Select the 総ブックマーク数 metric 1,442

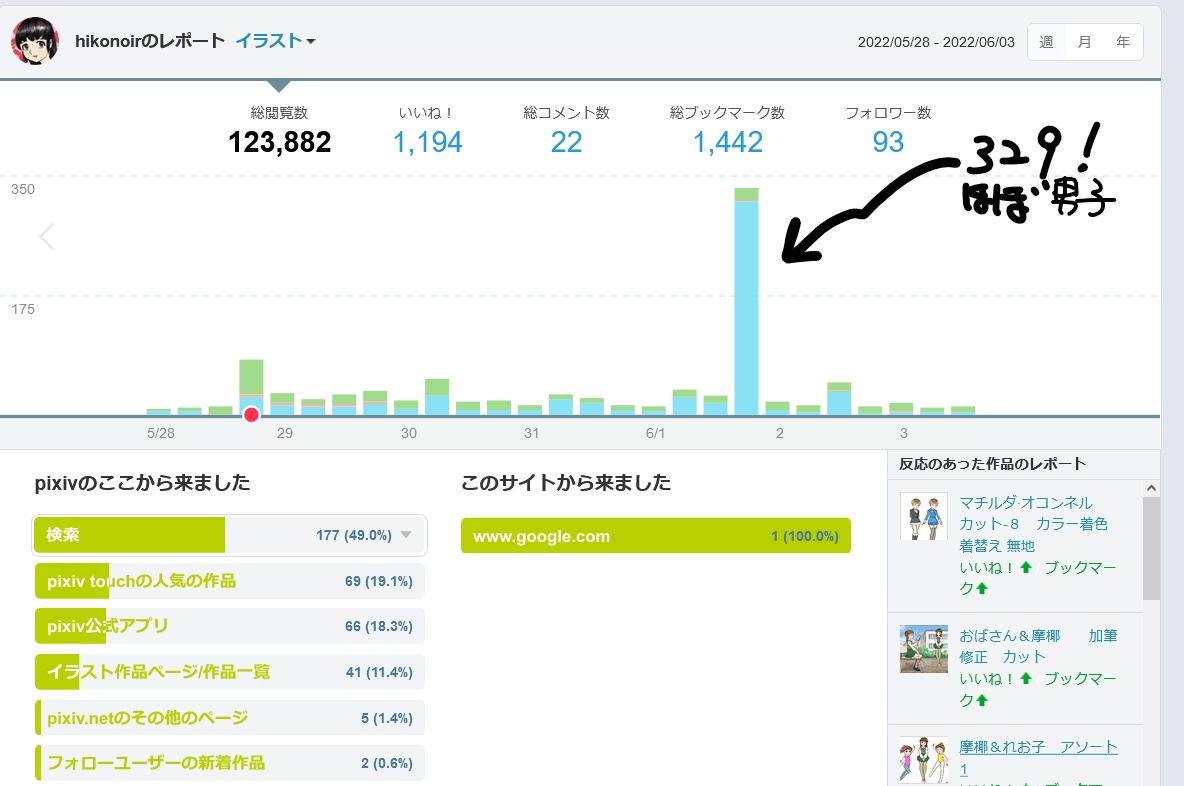pyautogui.click(x=727, y=132)
